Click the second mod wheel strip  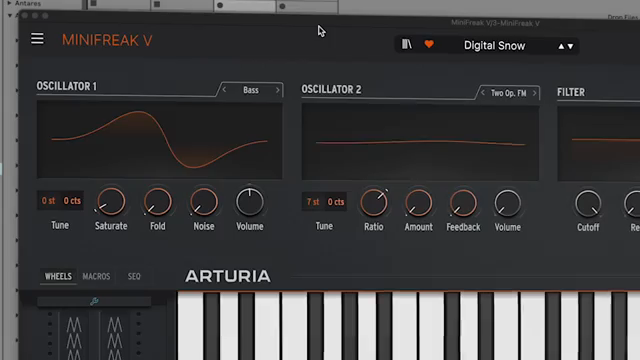115,337
